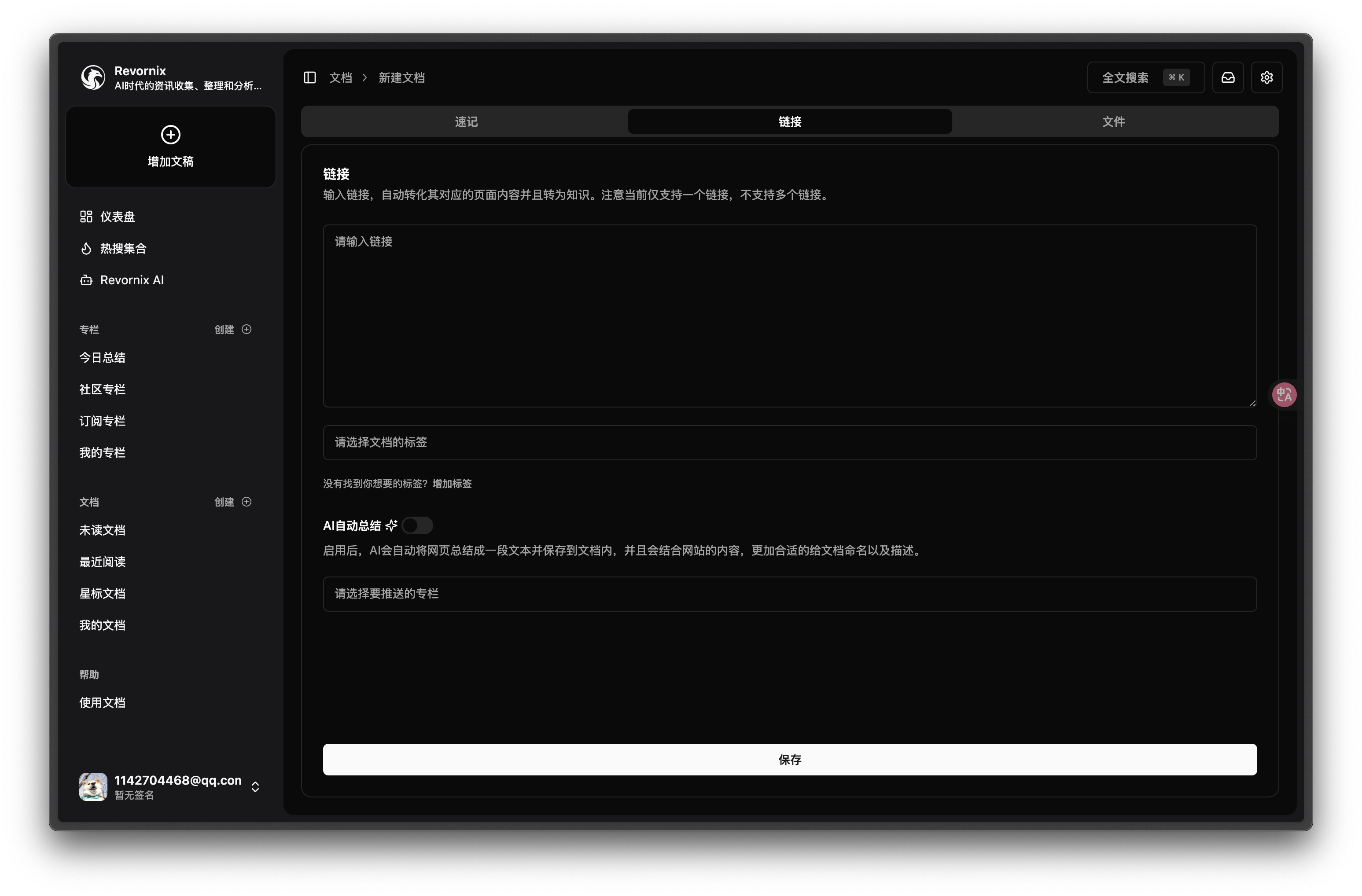The width and height of the screenshot is (1362, 896).
Task: Click the 链接 section heading
Action: 336,173
